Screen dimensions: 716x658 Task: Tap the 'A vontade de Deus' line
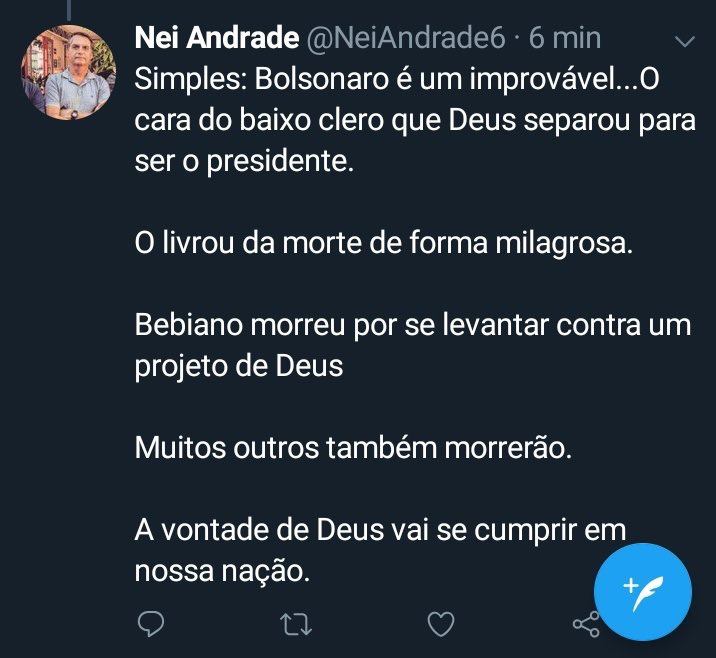(x=380, y=531)
